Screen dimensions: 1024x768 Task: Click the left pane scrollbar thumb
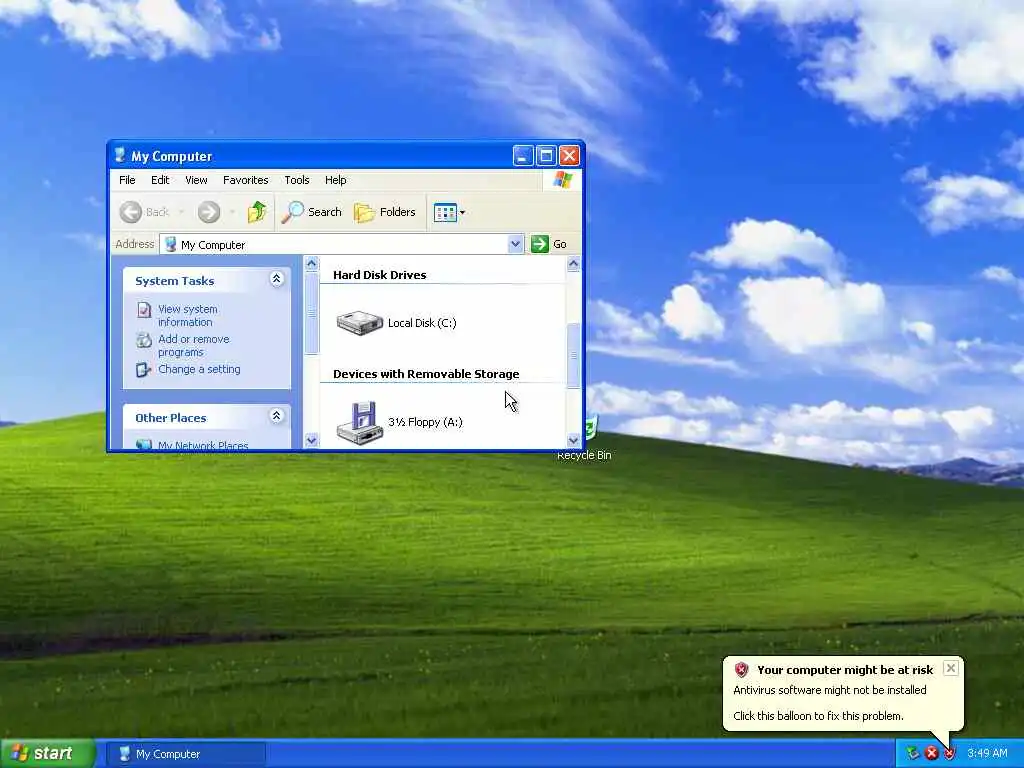pyautogui.click(x=312, y=313)
